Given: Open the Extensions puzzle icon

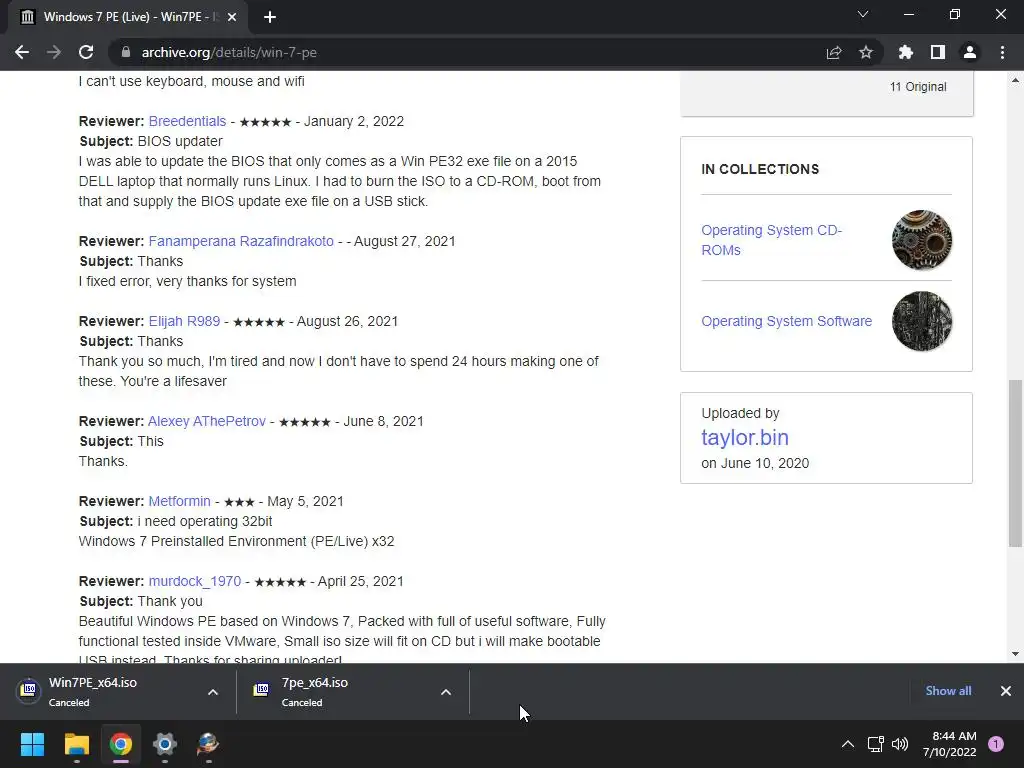Looking at the screenshot, I should tap(905, 52).
